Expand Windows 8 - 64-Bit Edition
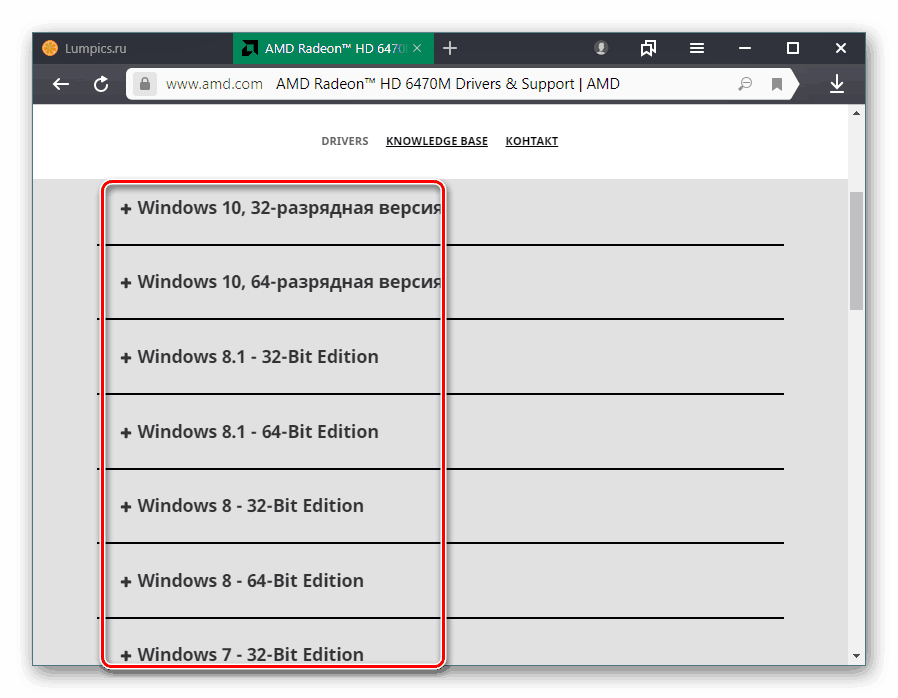The height and width of the screenshot is (698, 898). pyautogui.click(x=242, y=581)
